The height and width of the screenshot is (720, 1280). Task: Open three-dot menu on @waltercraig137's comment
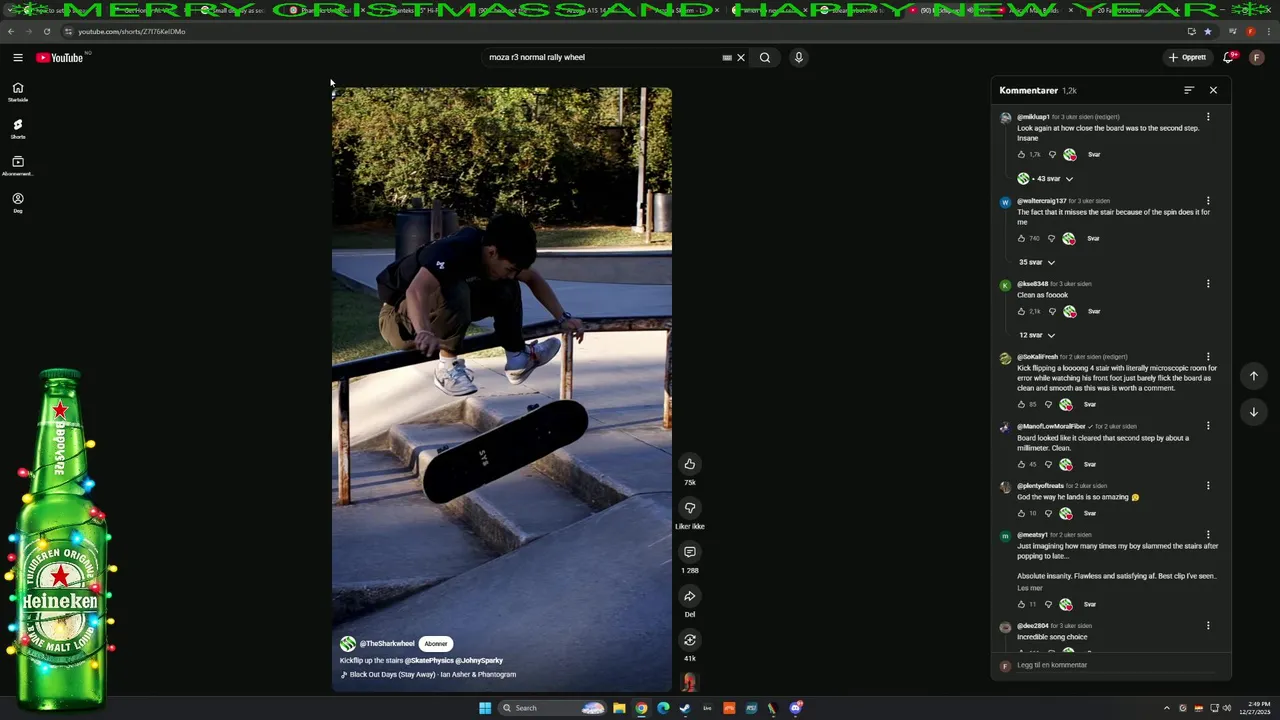(x=1208, y=201)
